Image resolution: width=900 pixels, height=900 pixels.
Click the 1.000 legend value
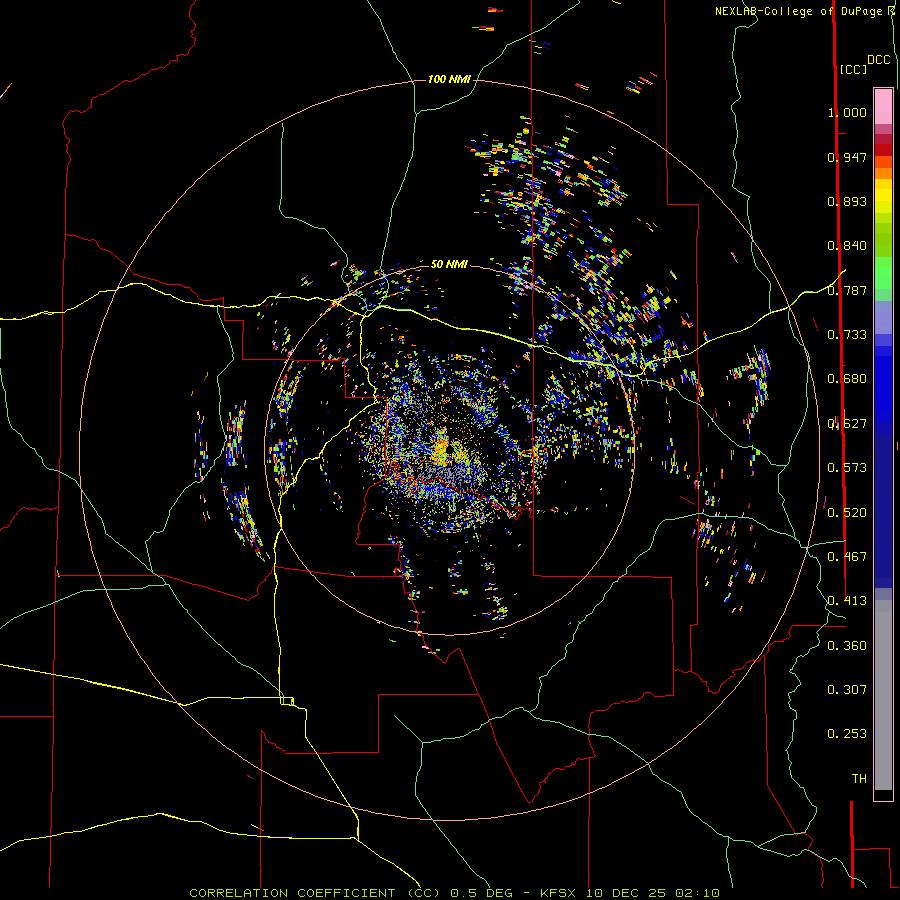tap(847, 112)
